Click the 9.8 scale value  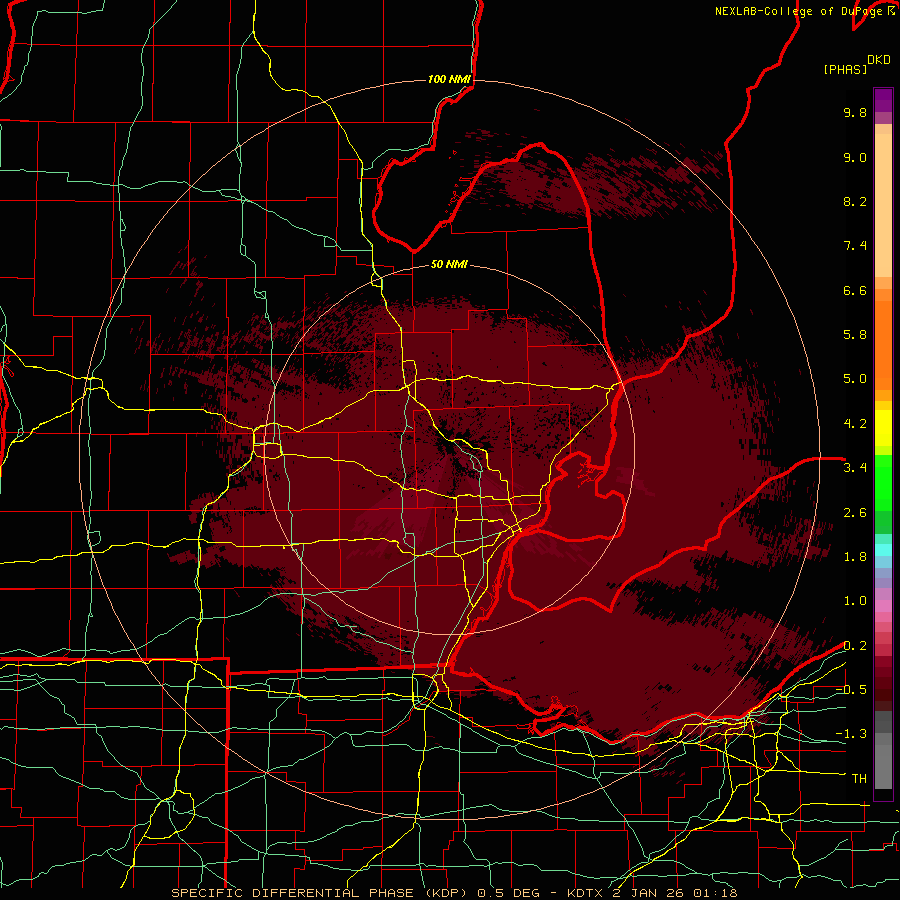(x=855, y=112)
